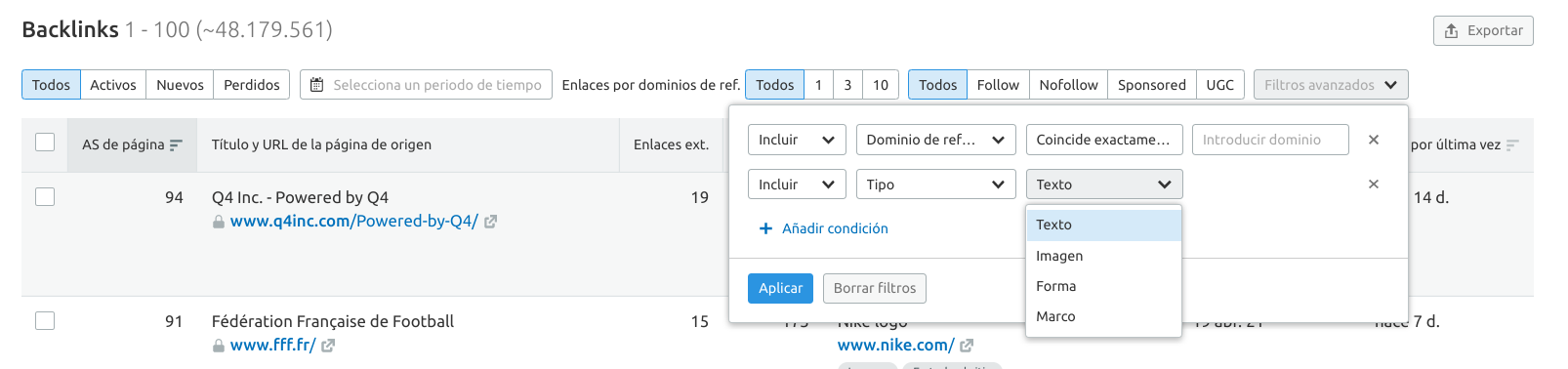The width and height of the screenshot is (1568, 369).
Task: Tick the select-all checkbox in table header
Action: pos(45,143)
